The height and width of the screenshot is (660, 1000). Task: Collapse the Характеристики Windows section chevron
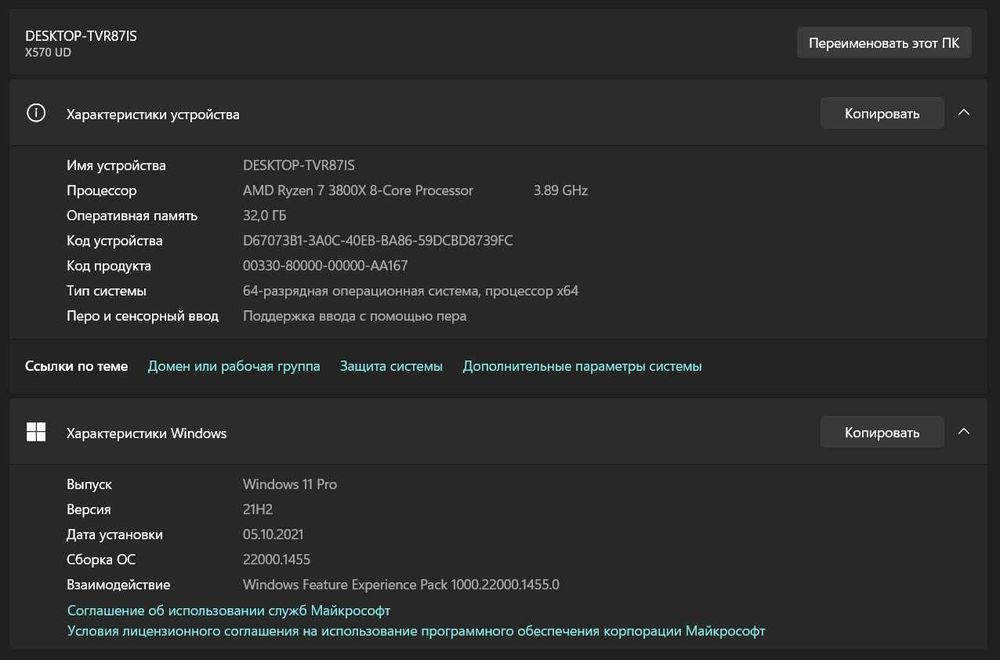point(964,432)
